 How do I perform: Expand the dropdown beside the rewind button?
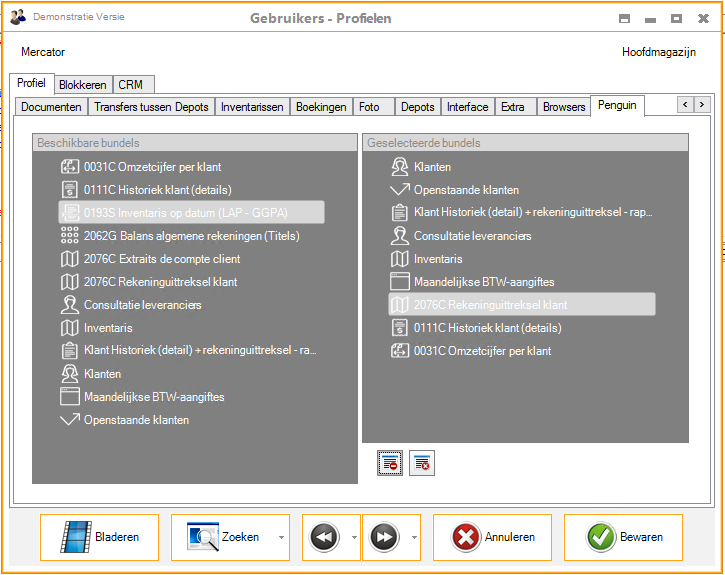[x=353, y=538]
